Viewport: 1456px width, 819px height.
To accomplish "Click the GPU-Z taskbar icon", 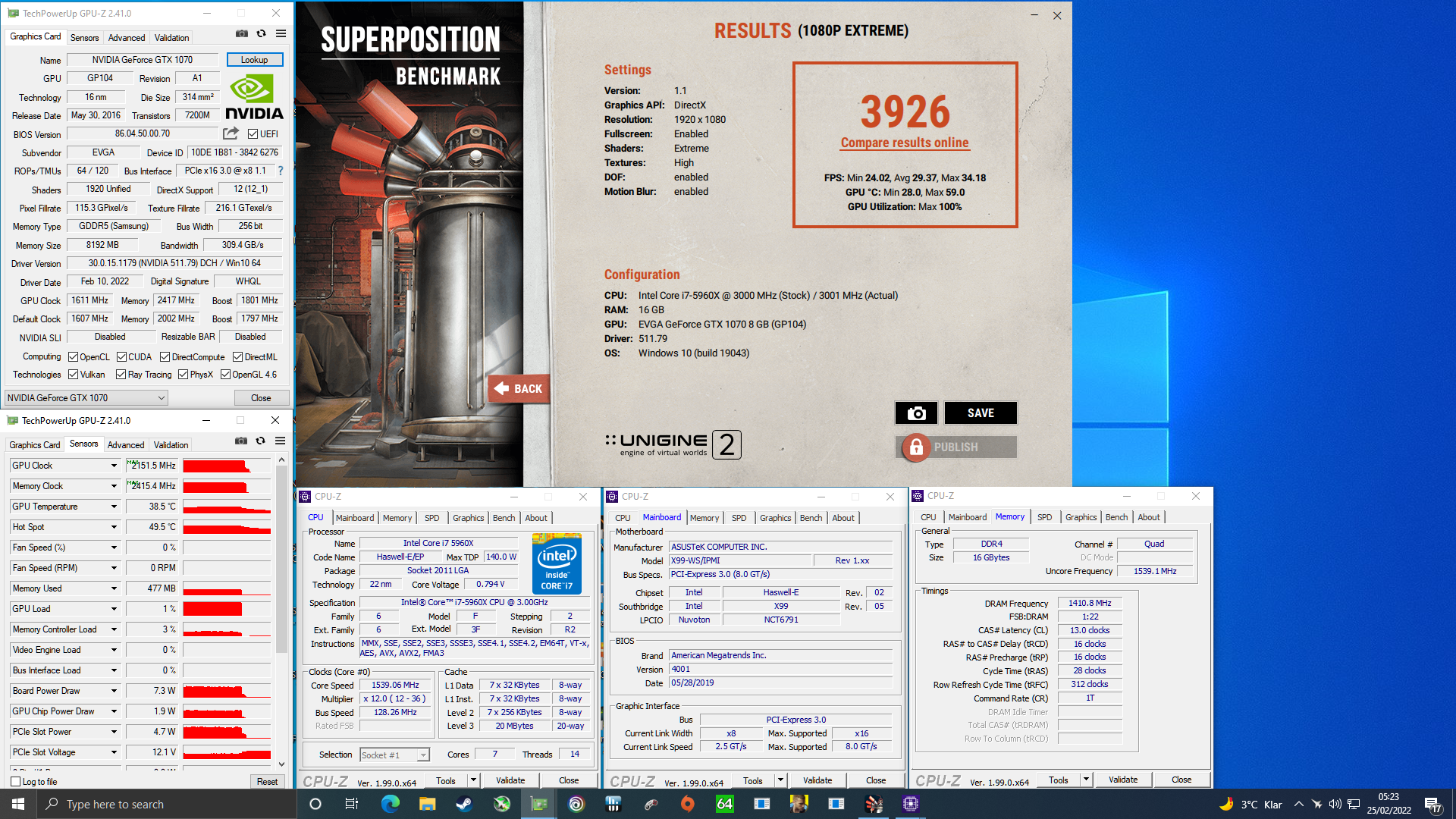I will 539,804.
